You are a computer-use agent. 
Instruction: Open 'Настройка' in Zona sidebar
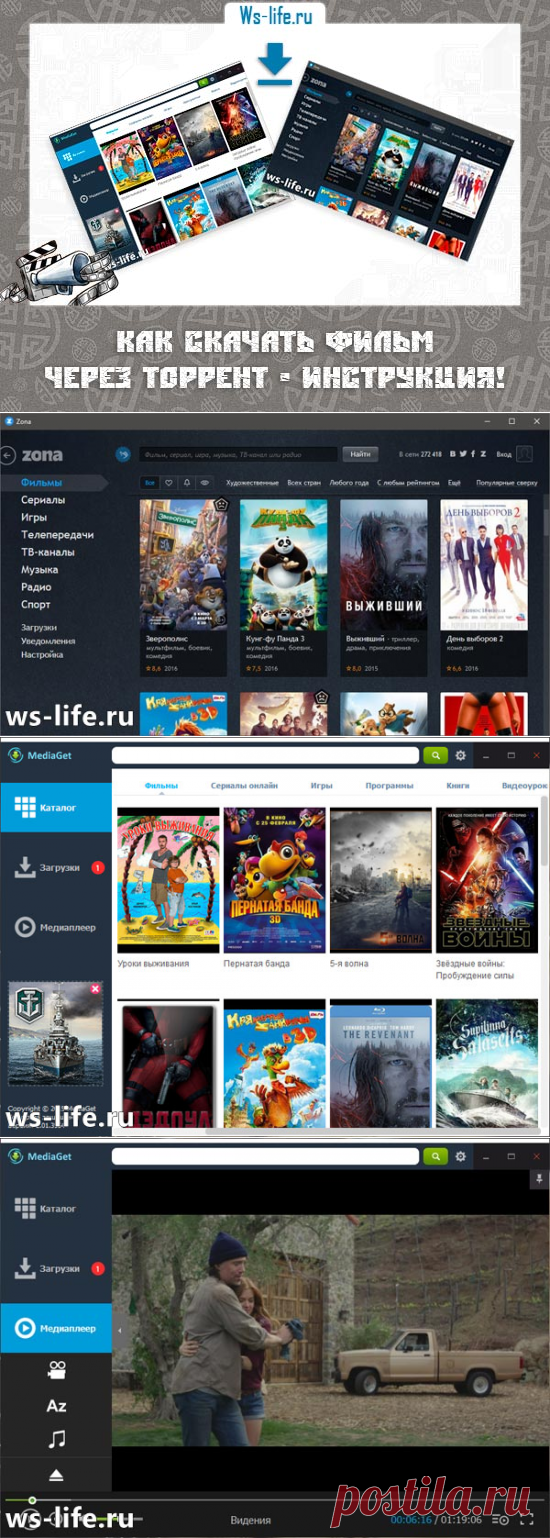tap(42, 655)
